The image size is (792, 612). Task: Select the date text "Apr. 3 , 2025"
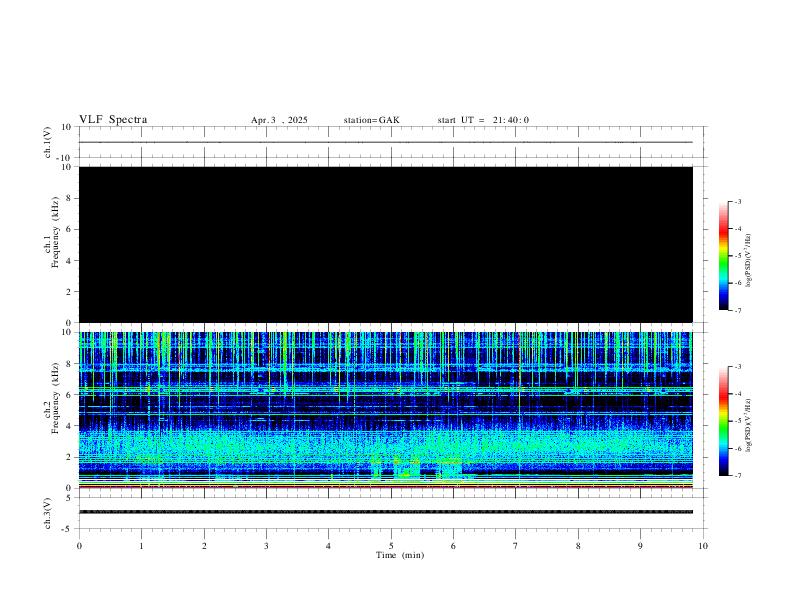point(279,120)
